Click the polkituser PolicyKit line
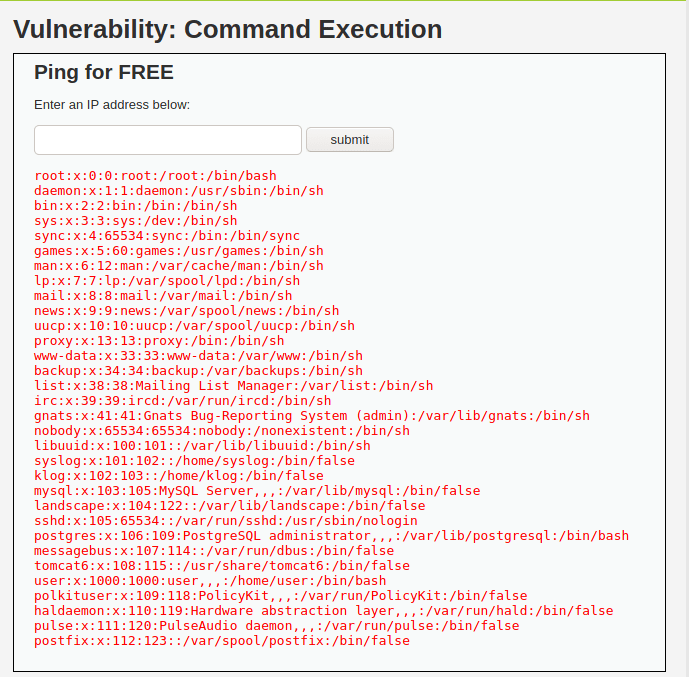The width and height of the screenshot is (689, 677). [280, 596]
